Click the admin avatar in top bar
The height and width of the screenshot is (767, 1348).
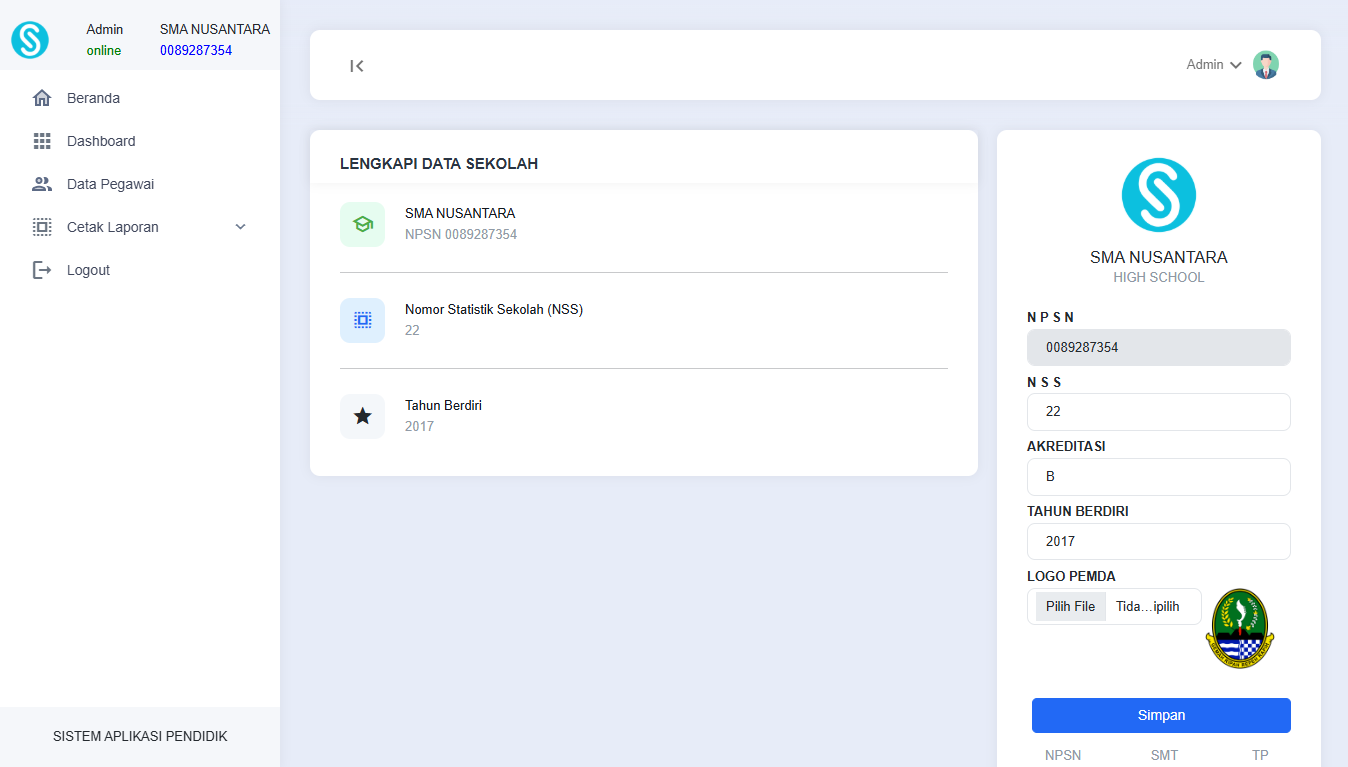[x=1266, y=65]
